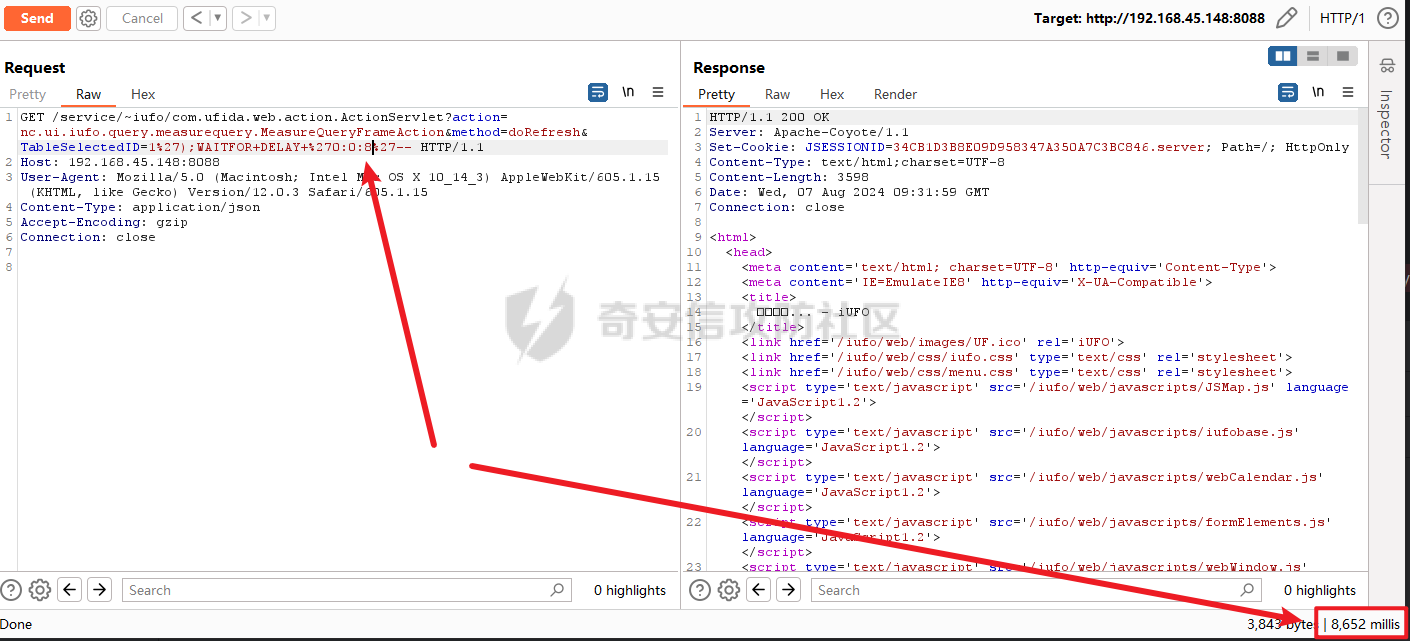Go to previous request in history
The width and height of the screenshot is (1410, 641).
tap(195, 18)
